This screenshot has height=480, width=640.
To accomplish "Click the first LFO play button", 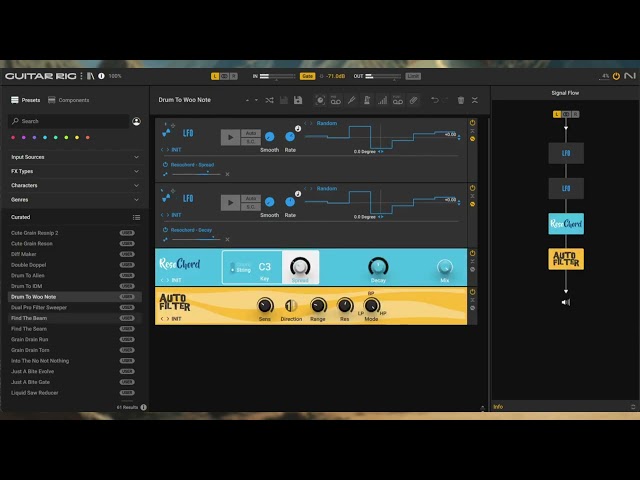I will (x=230, y=137).
